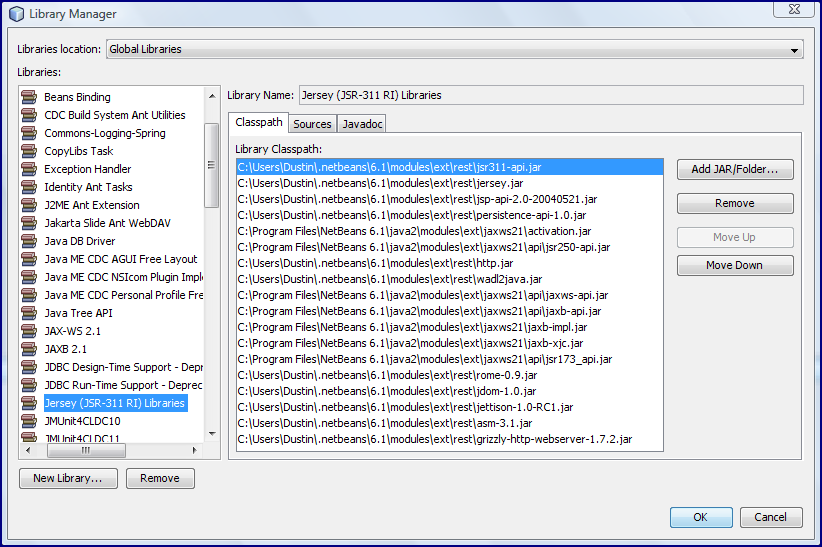Click the J2ME Ant Extension library icon
This screenshot has width=822, height=547.
pos(29,205)
